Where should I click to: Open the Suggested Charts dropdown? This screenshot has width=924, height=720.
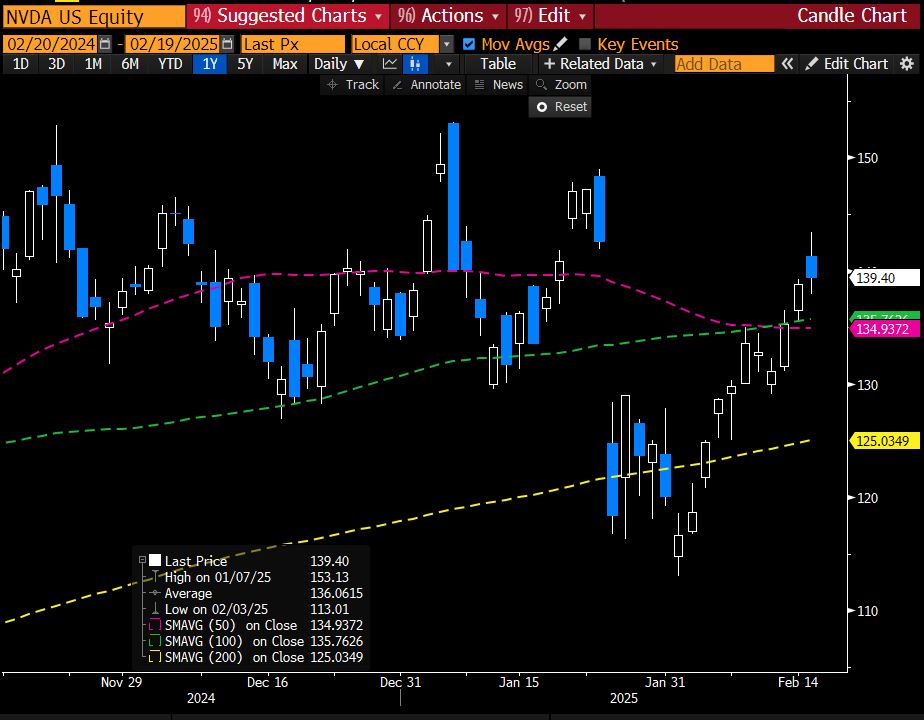coord(288,16)
